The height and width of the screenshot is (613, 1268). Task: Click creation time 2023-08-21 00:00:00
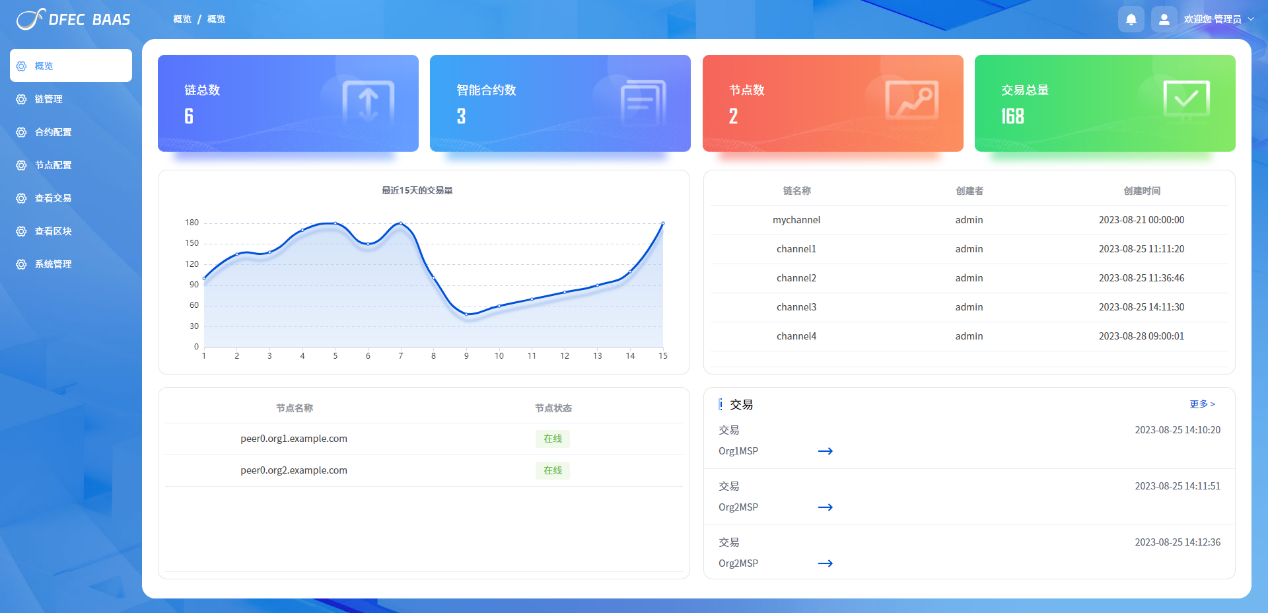click(1141, 220)
